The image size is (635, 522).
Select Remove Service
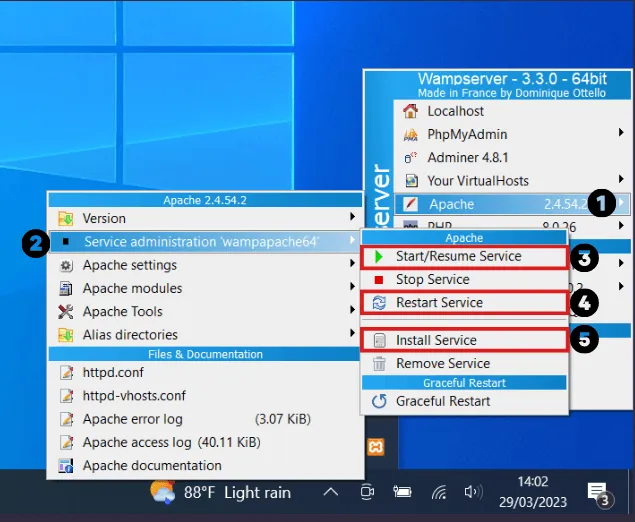click(464, 364)
